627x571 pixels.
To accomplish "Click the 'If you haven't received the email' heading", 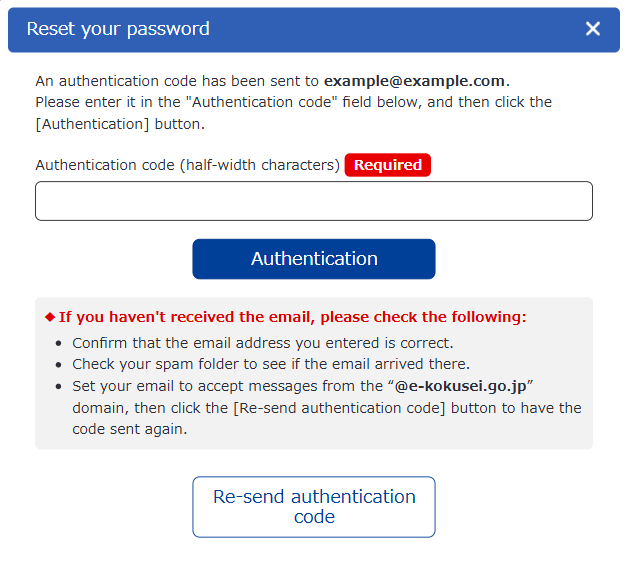I will pos(292,317).
